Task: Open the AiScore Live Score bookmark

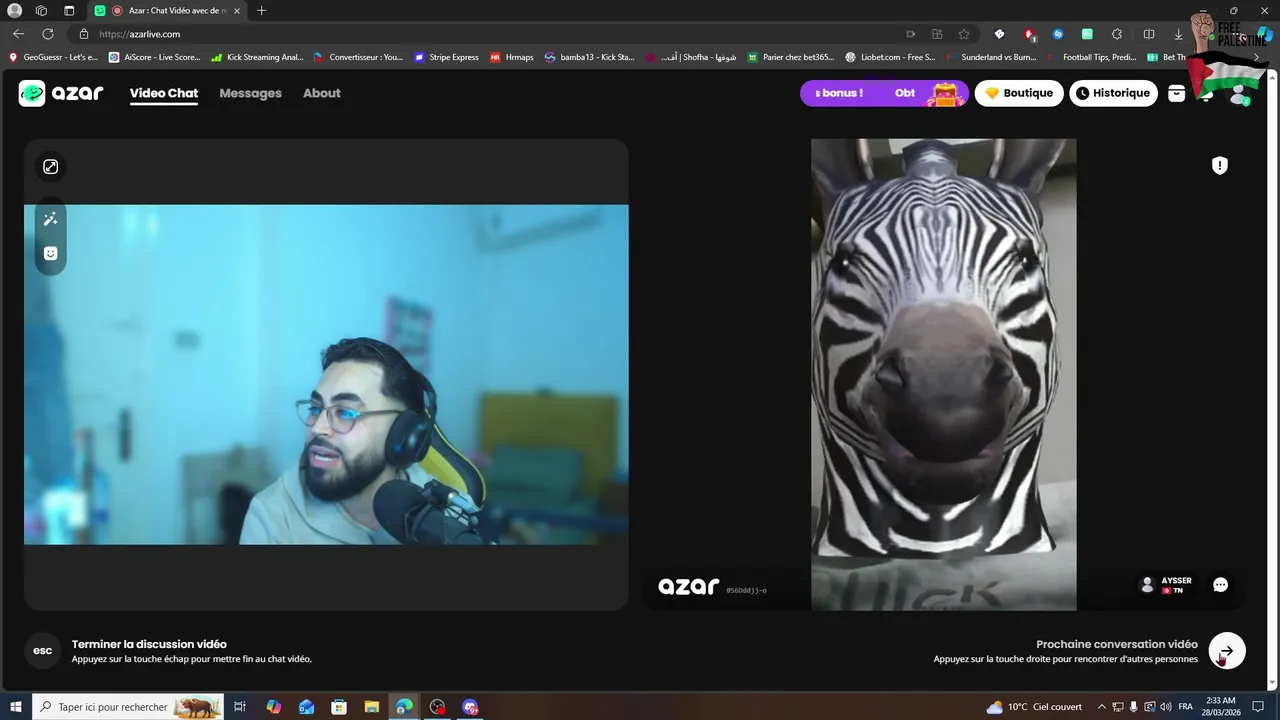Action: coord(155,57)
